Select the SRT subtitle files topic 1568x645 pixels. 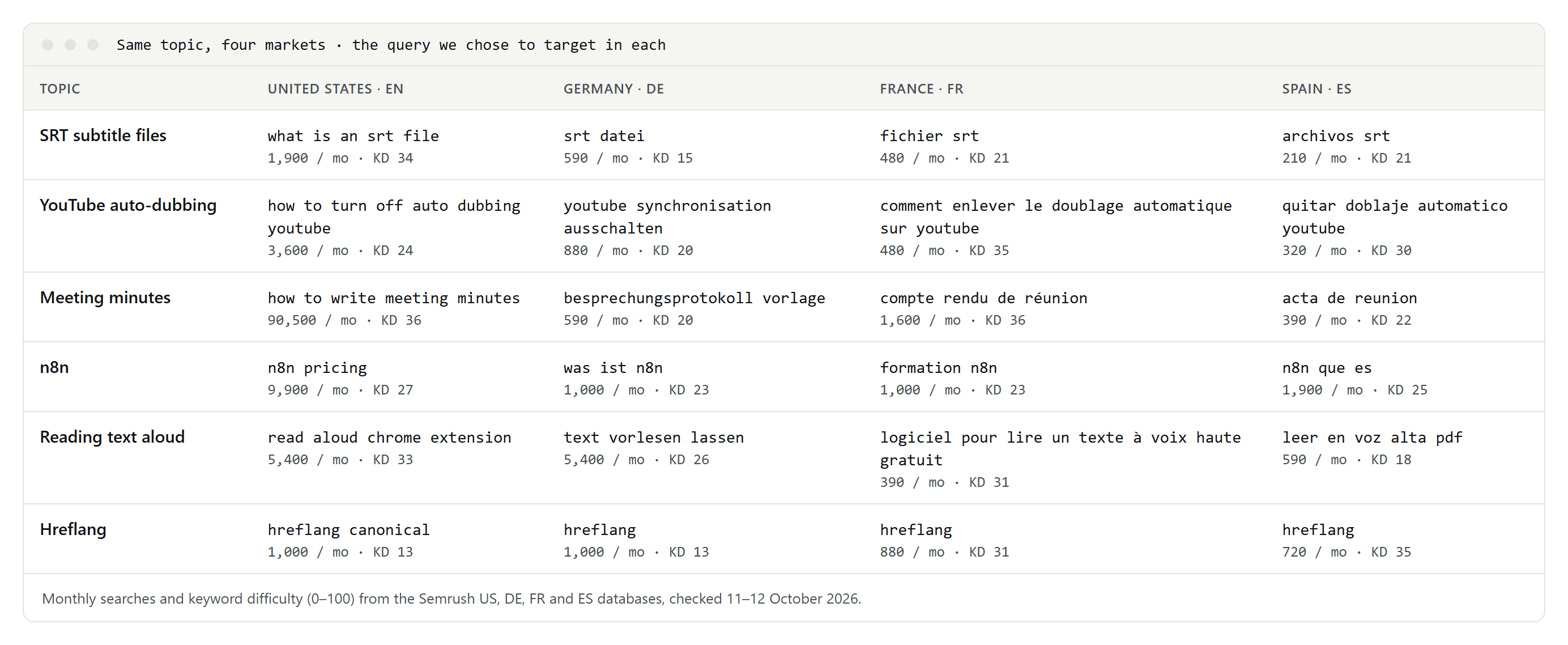click(103, 135)
